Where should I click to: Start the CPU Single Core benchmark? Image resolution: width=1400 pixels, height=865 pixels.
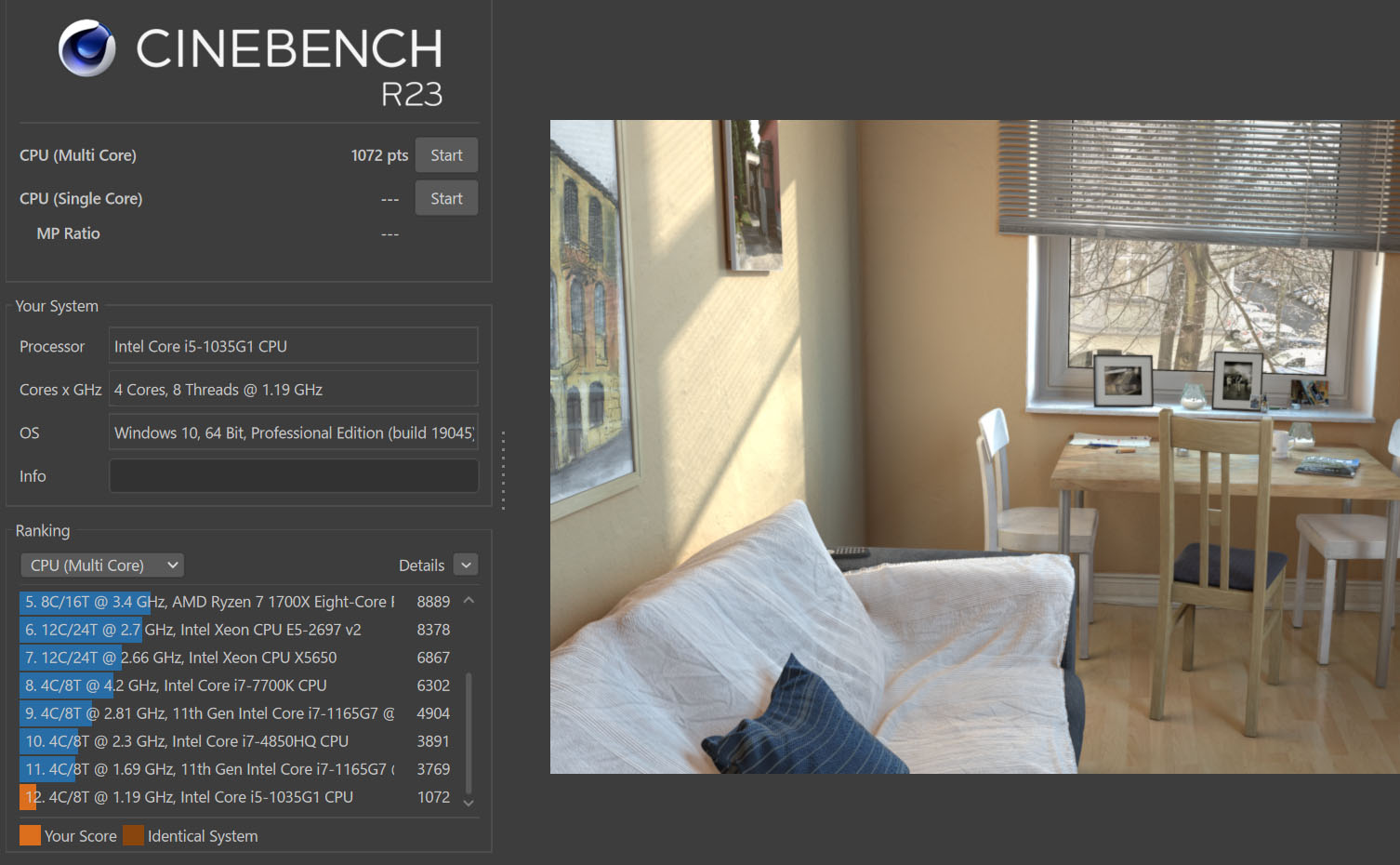pos(446,199)
